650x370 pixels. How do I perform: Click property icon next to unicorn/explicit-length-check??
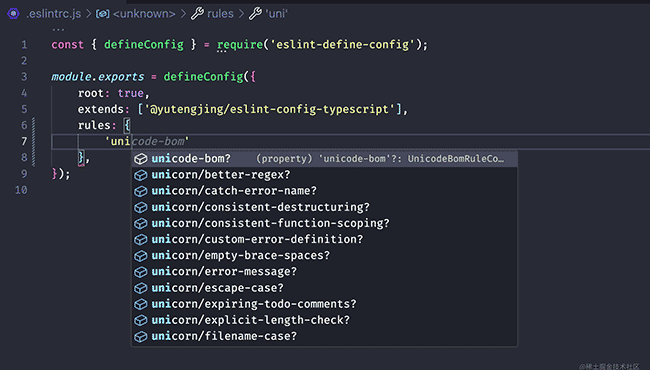[x=141, y=321]
